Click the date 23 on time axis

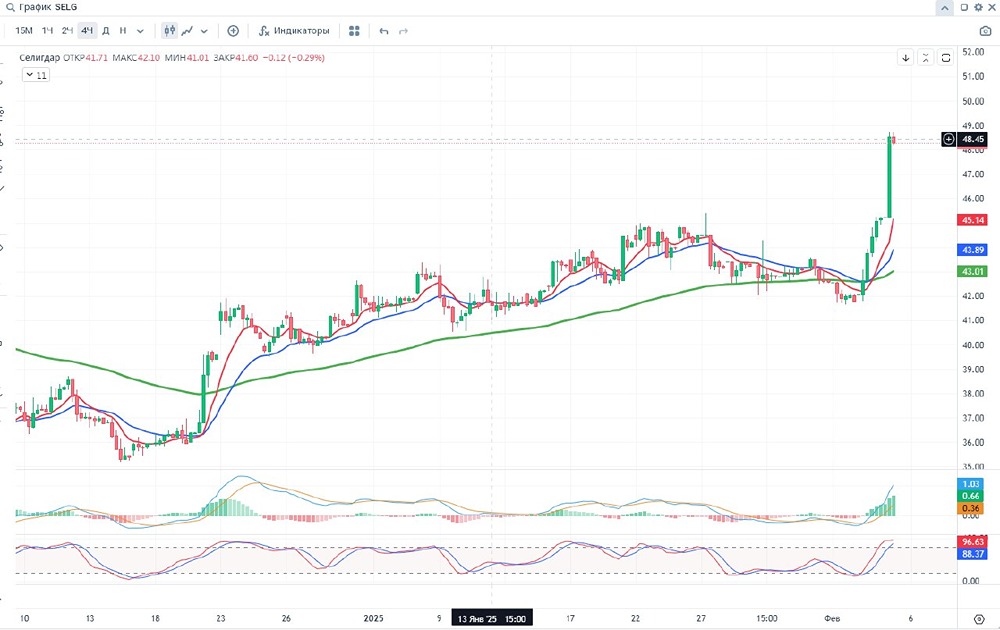pyautogui.click(x=221, y=619)
